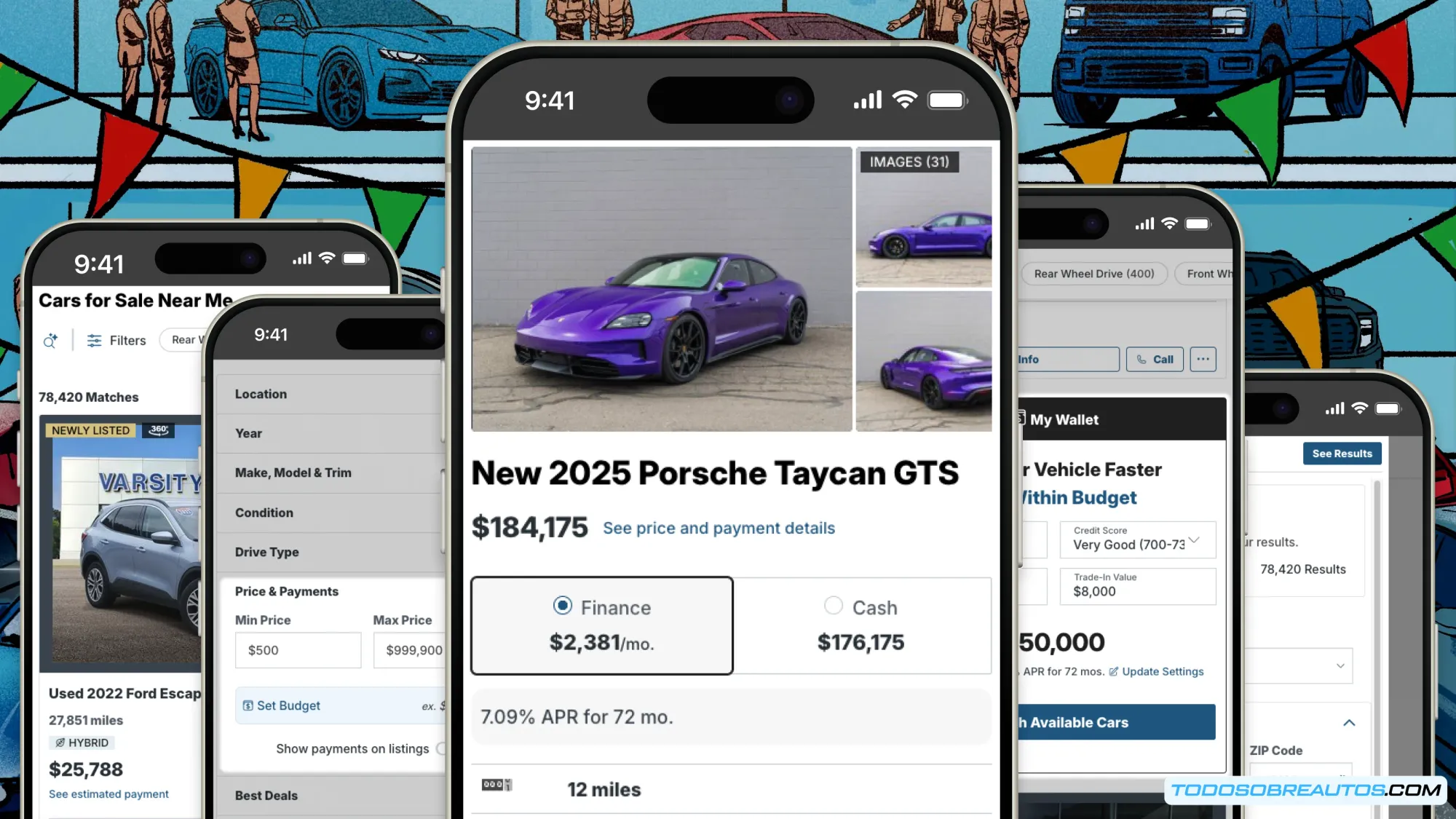1456x819 pixels.
Task: Open Filters via the sliders icon
Action: 95,340
